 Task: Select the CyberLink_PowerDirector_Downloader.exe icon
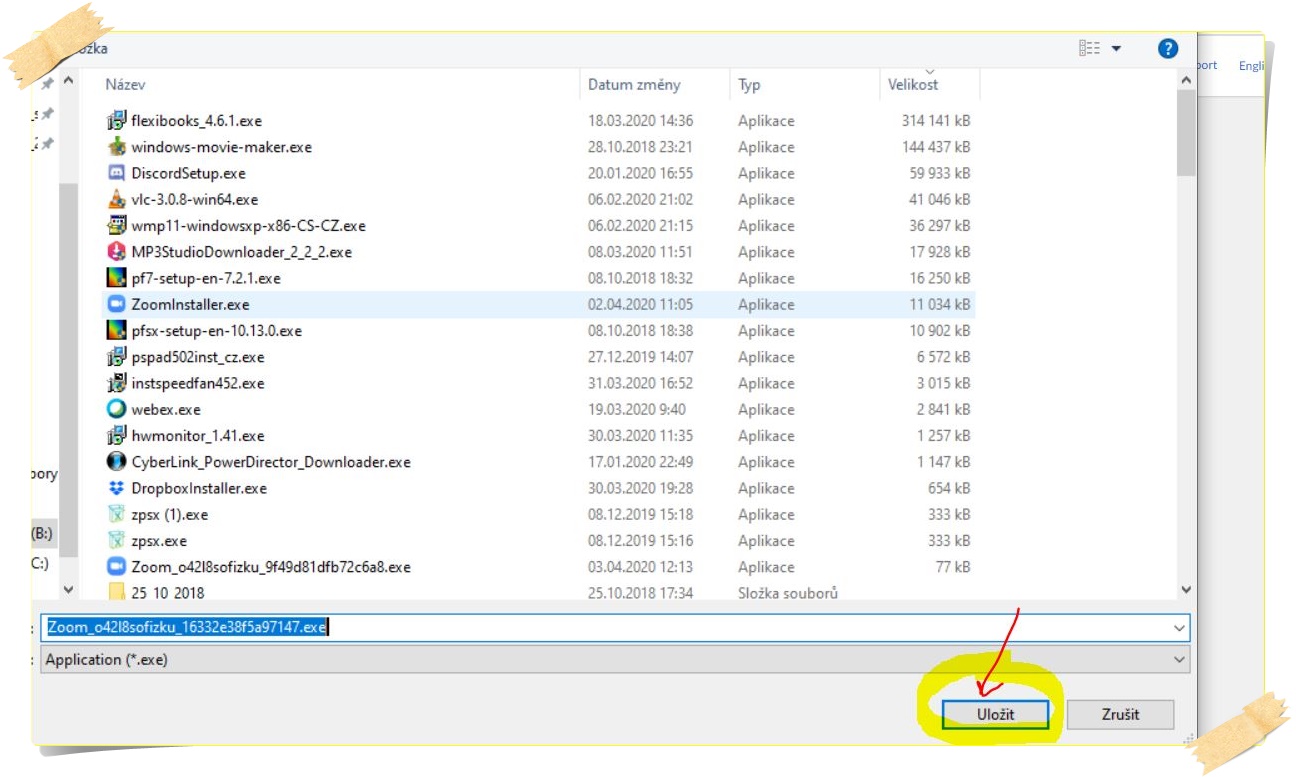point(116,462)
